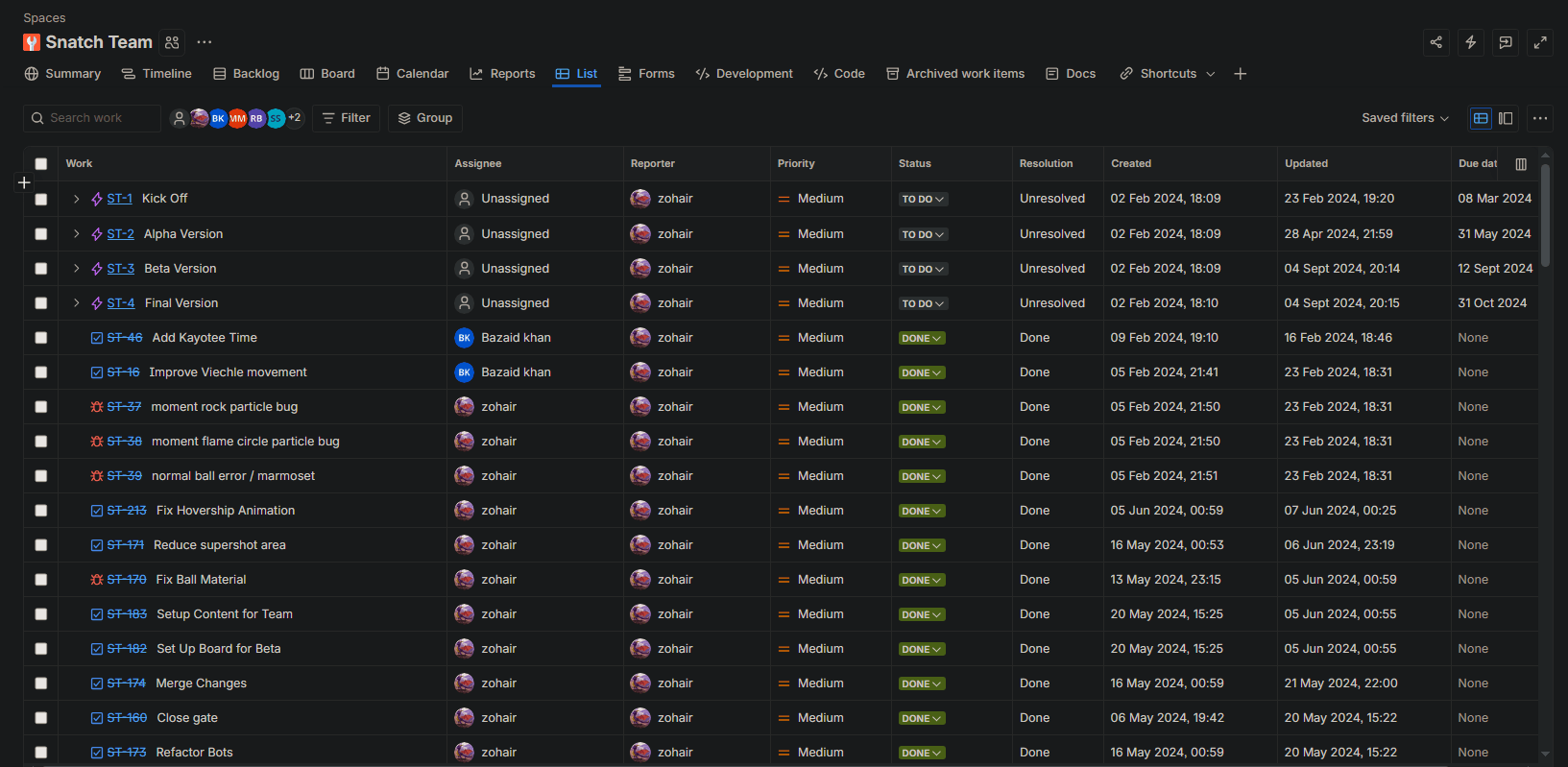Open the Reports tab
This screenshot has height=767, width=1568.
coord(502,74)
